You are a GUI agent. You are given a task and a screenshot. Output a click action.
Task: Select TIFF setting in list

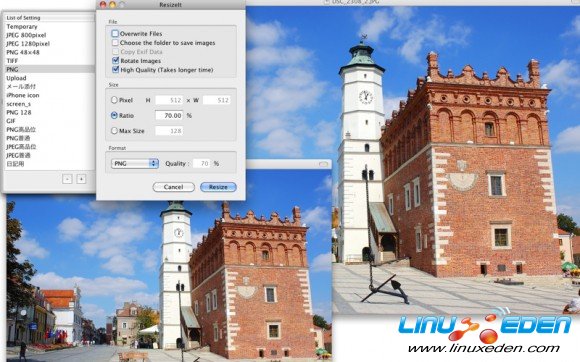50,61
